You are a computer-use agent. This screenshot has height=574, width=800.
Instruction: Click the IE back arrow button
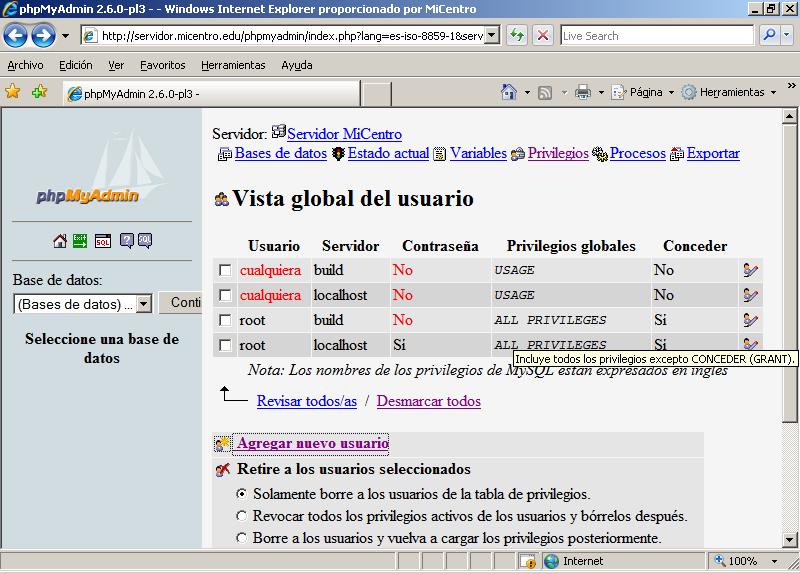coord(16,36)
